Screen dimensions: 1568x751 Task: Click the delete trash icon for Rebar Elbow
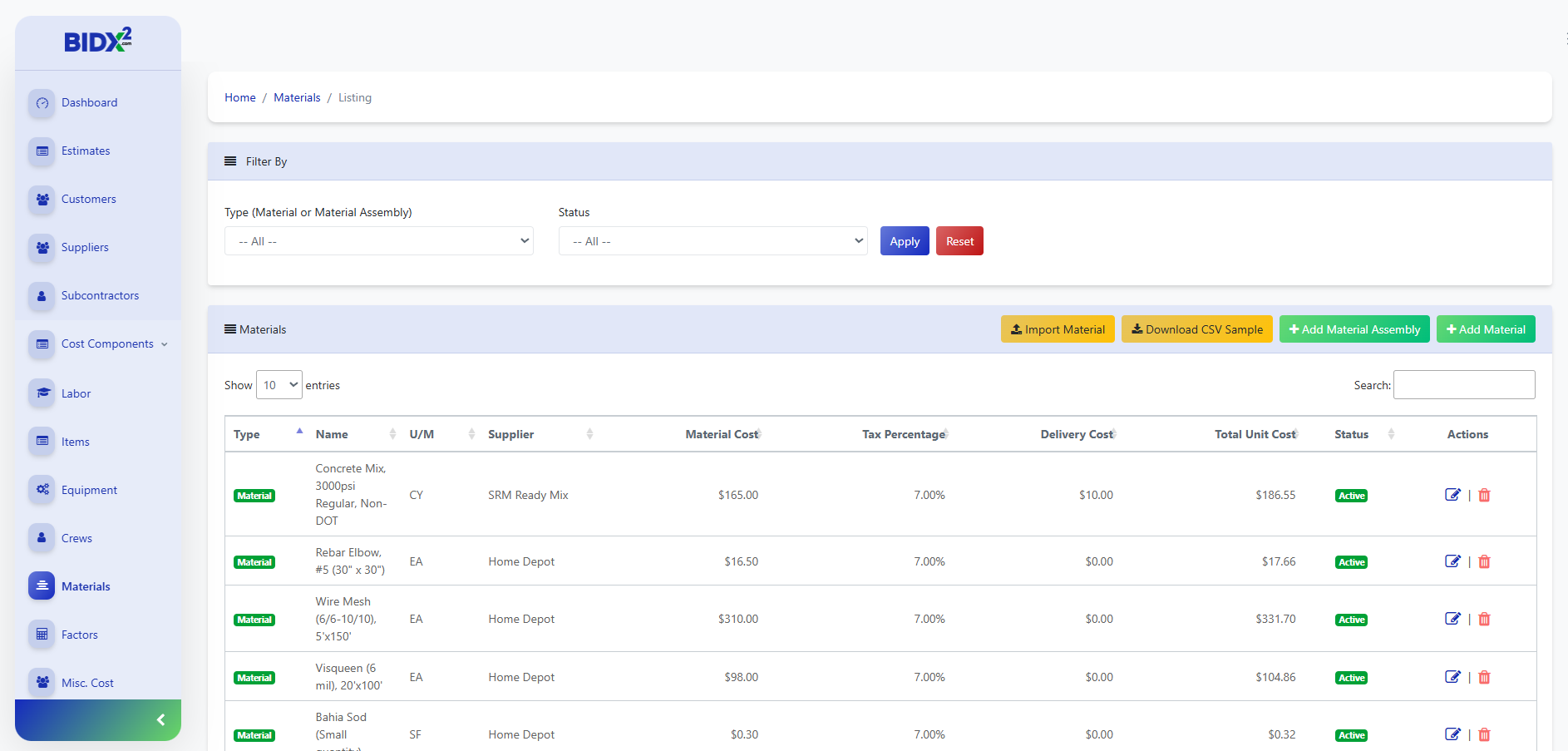(1484, 561)
